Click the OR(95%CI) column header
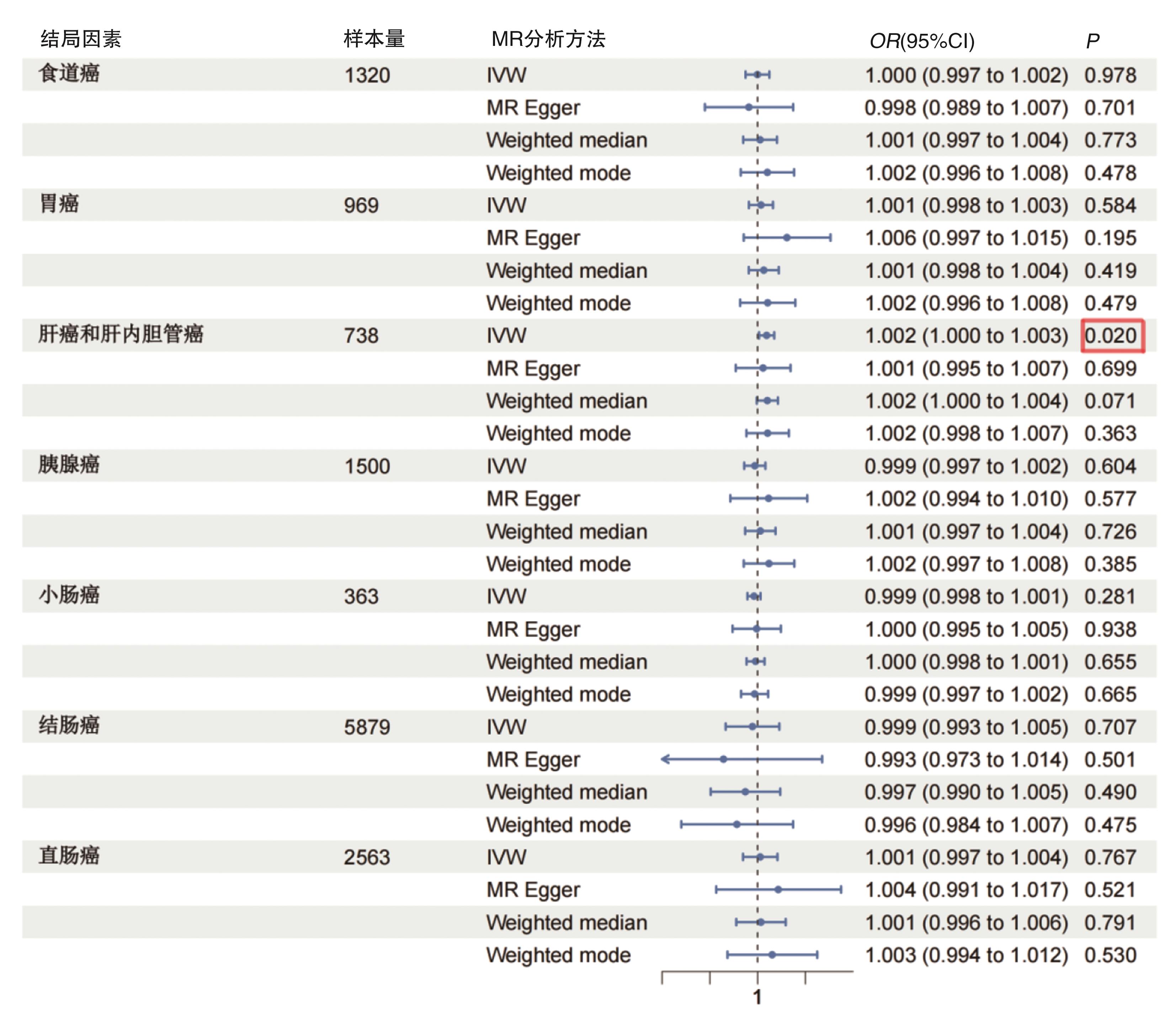This screenshot has width=1176, height=1017. [x=922, y=41]
